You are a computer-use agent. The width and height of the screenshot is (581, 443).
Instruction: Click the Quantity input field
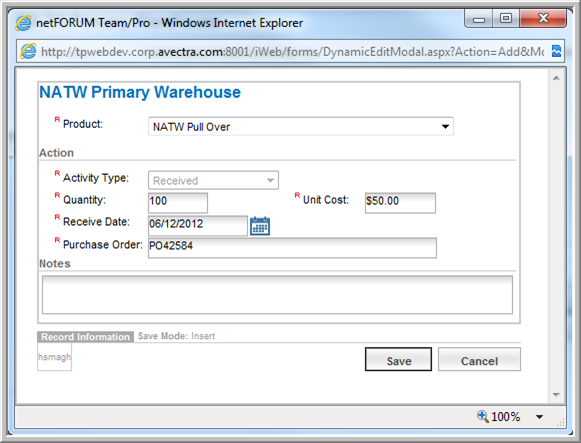pyautogui.click(x=178, y=203)
